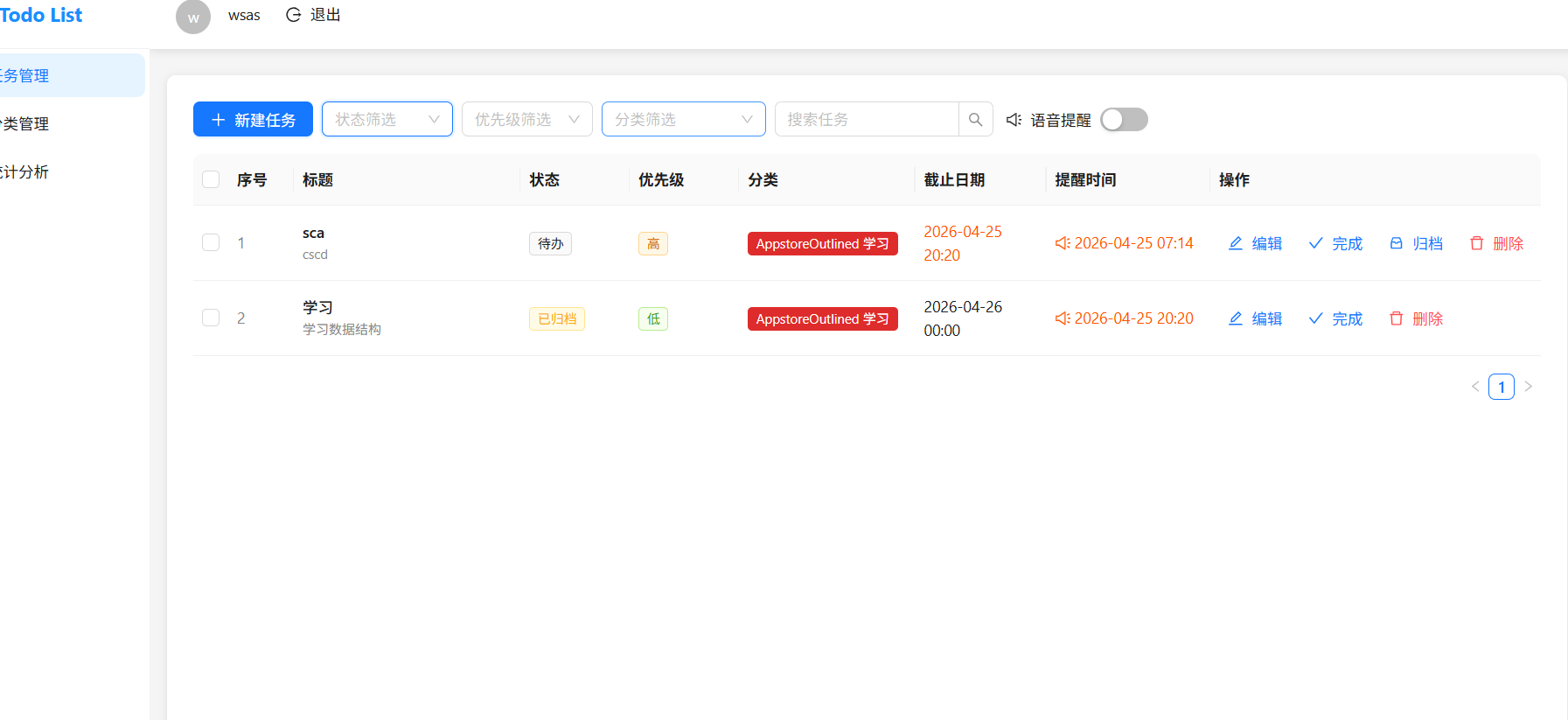1568x720 pixels.
Task: Focus the 搜索任务 search input field
Action: 866,120
